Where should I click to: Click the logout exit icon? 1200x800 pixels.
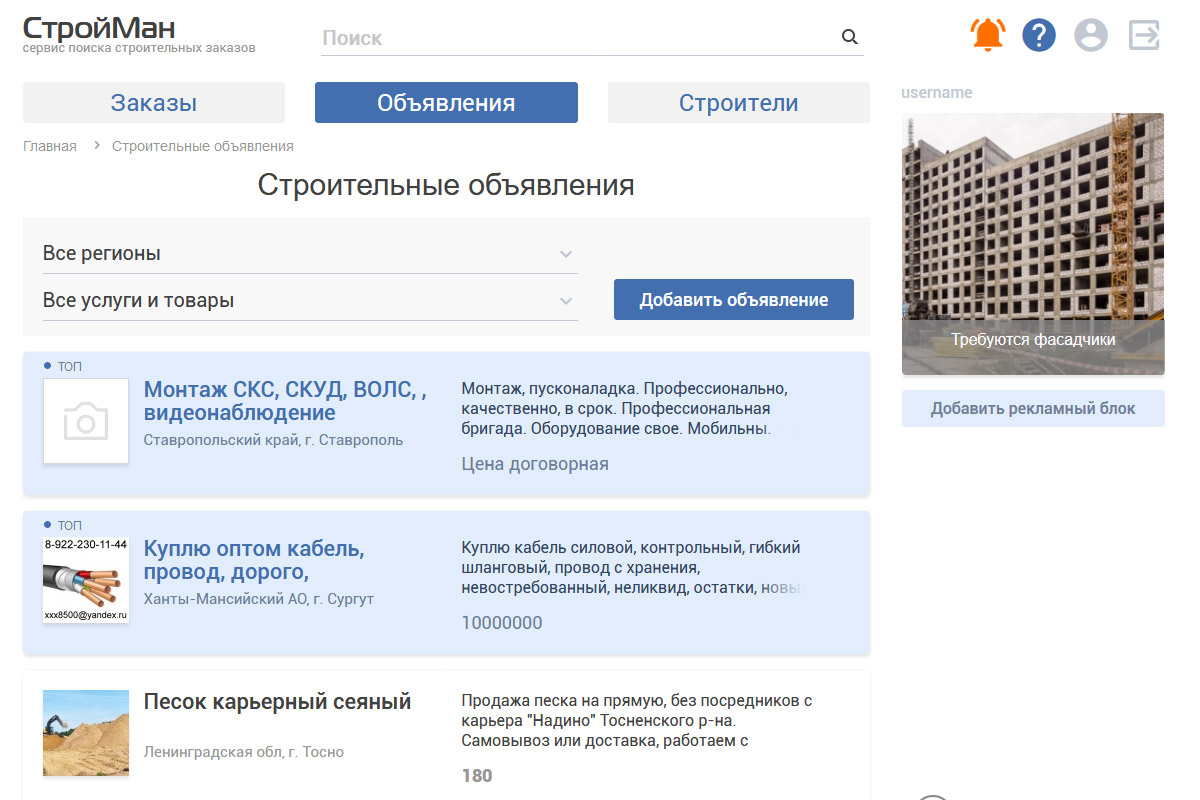coord(1144,36)
